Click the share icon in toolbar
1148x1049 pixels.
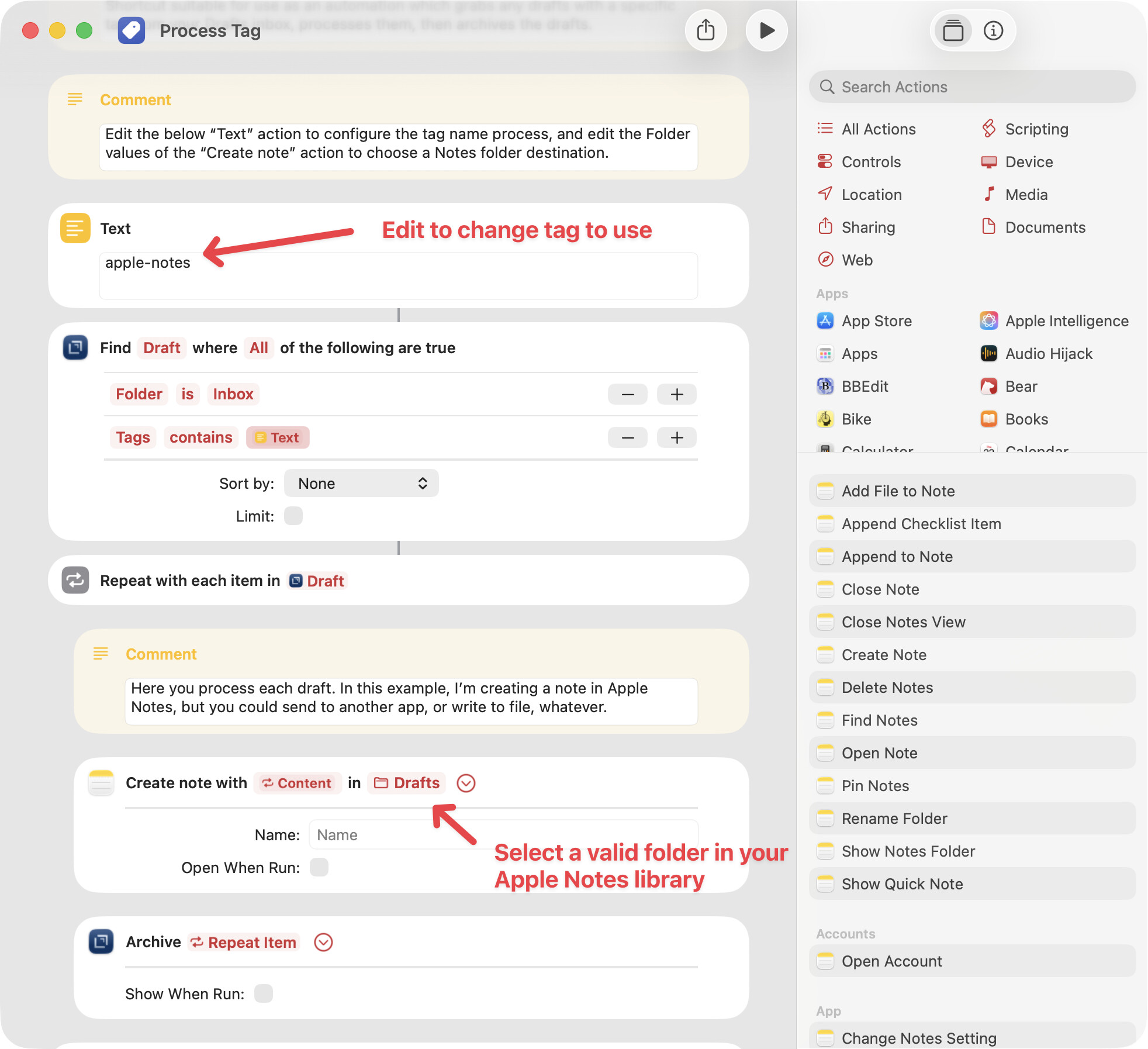click(706, 30)
